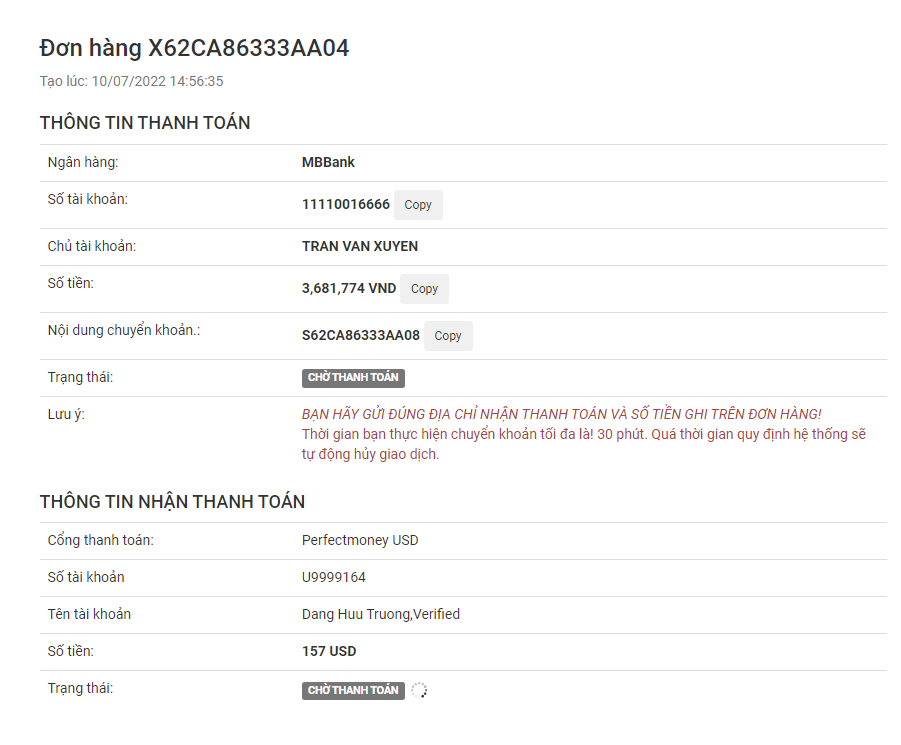This screenshot has height=745, width=901.
Task: Click the THÔNG TIN NHẬN THANH TOÁN heading
Action: [x=172, y=501]
